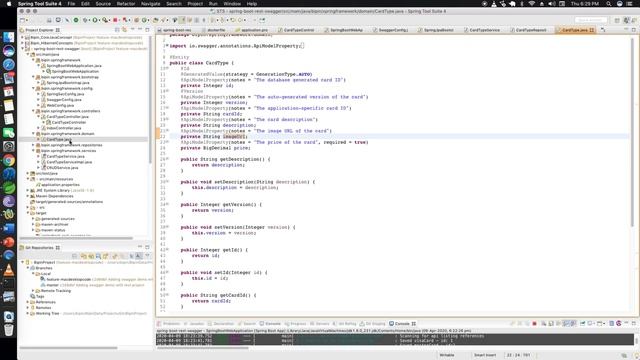
Task: Click Terminal icon in the Dock
Action: (9, 283)
